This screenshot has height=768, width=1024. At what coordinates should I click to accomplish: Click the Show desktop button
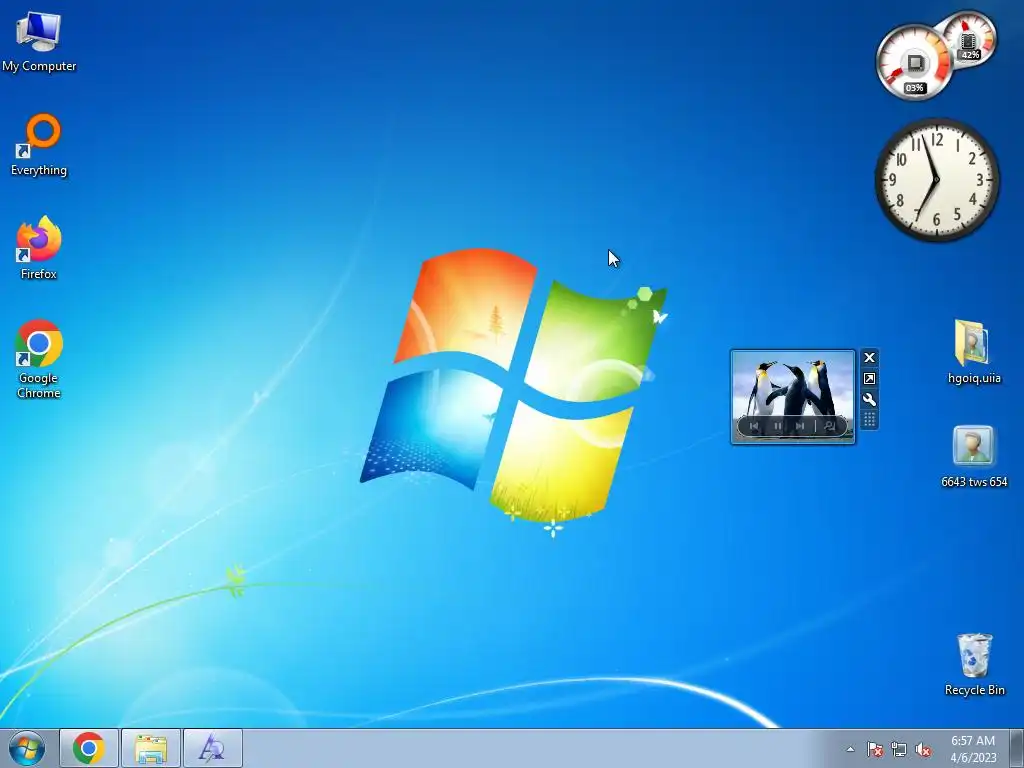click(1017, 748)
